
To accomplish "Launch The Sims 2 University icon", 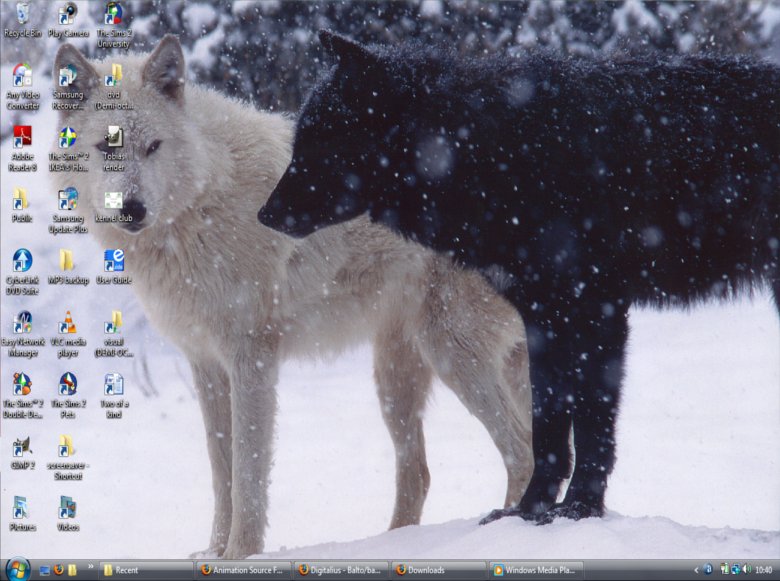I will [113, 25].
